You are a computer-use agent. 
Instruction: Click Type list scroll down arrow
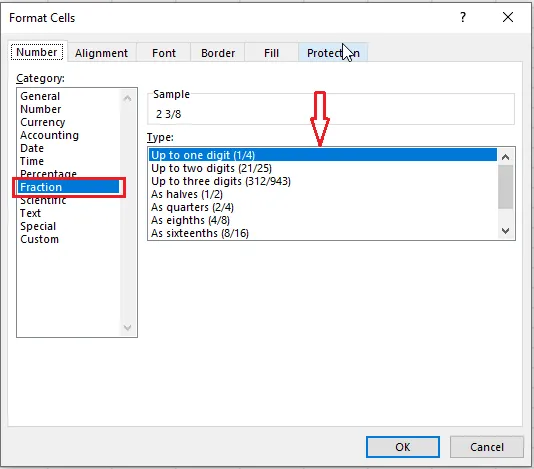[x=505, y=231]
